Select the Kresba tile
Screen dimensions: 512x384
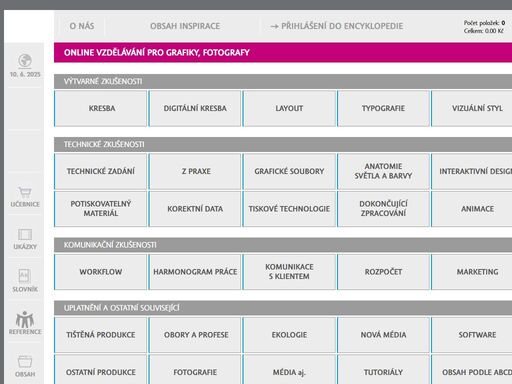101,108
